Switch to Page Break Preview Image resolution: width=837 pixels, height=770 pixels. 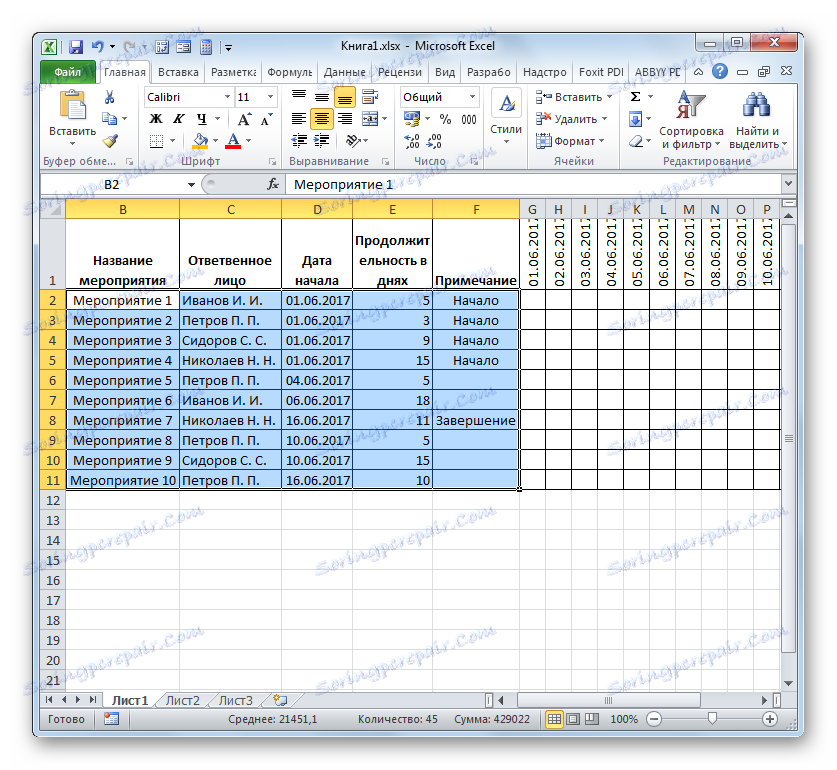point(591,719)
